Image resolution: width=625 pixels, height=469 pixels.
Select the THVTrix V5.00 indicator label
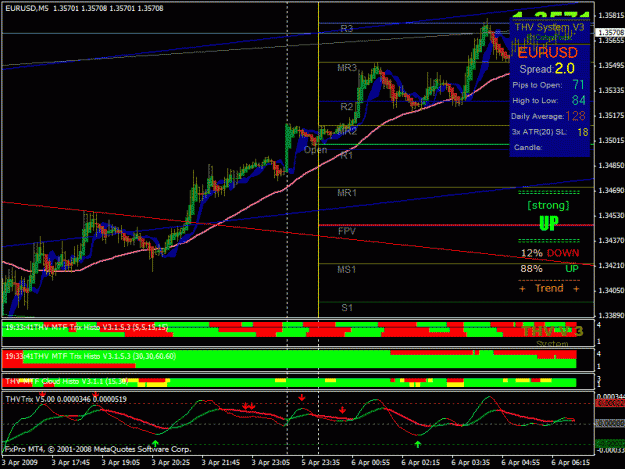(x=66, y=399)
